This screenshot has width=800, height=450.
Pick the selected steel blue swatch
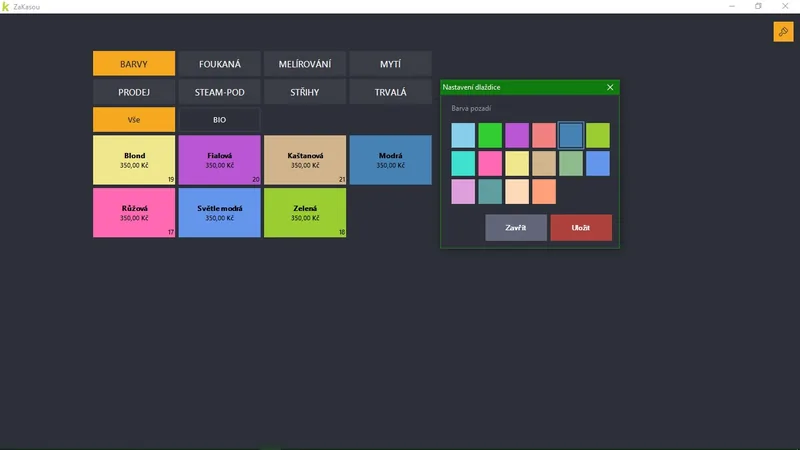[570, 135]
